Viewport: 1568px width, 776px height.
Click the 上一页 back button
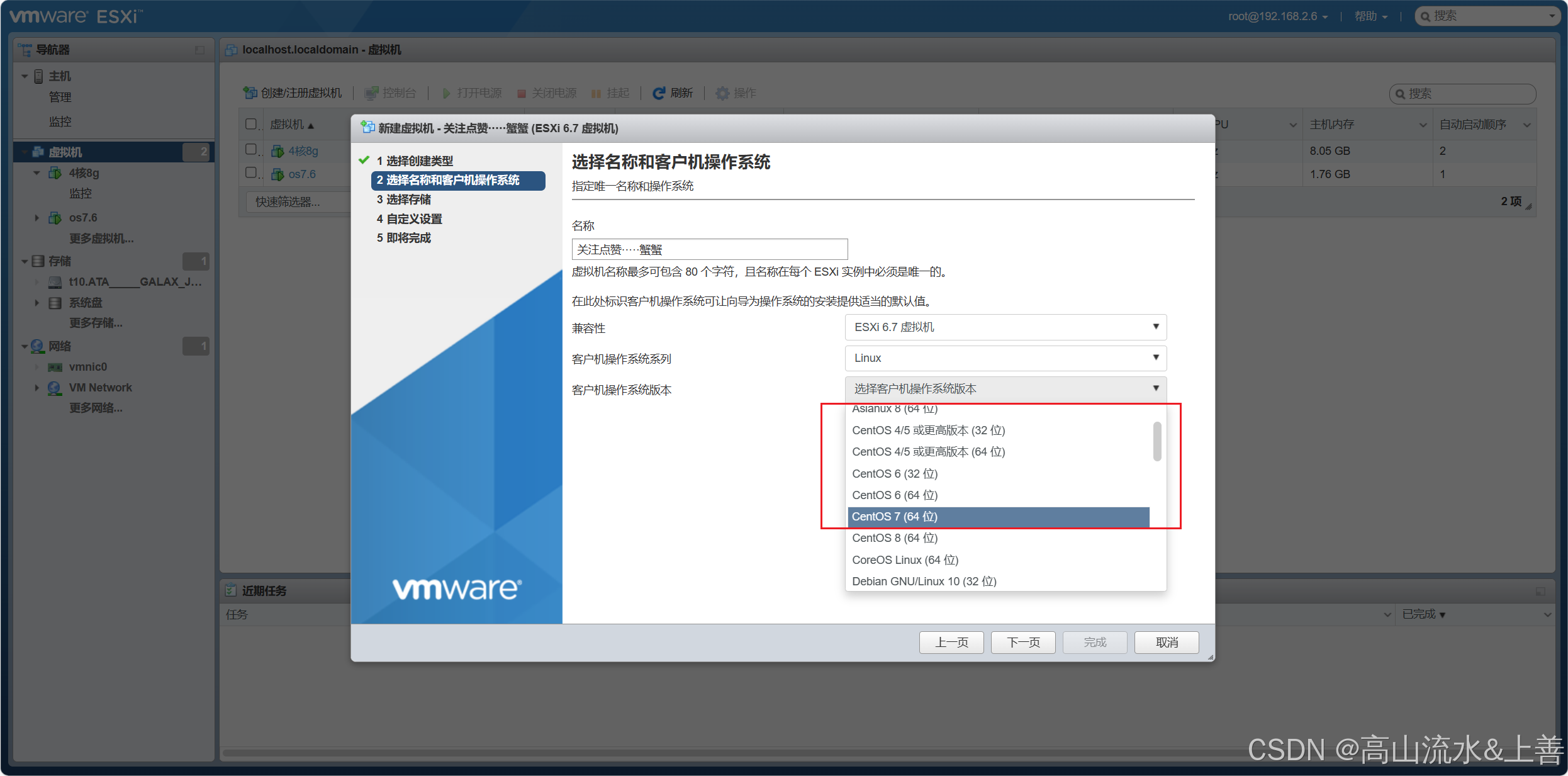pyautogui.click(x=951, y=643)
